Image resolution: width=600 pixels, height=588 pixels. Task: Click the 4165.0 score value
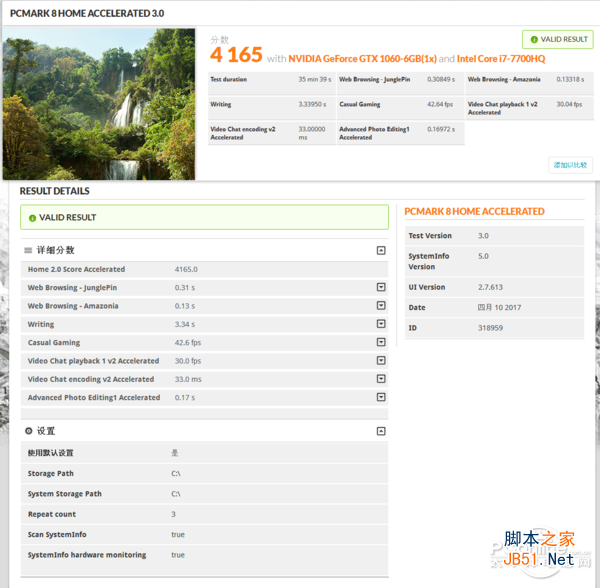tap(186, 269)
